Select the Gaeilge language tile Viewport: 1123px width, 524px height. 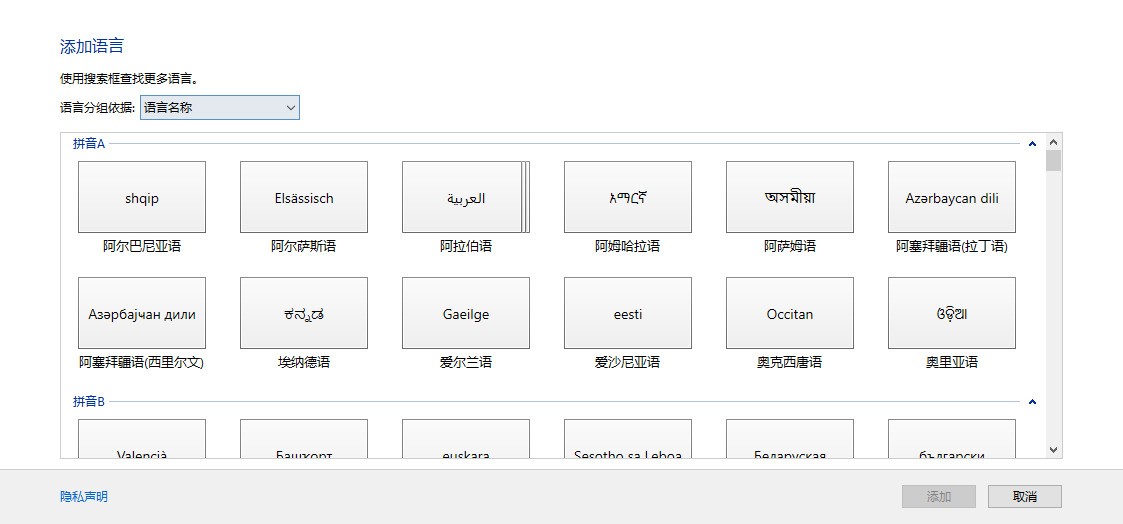coord(466,313)
